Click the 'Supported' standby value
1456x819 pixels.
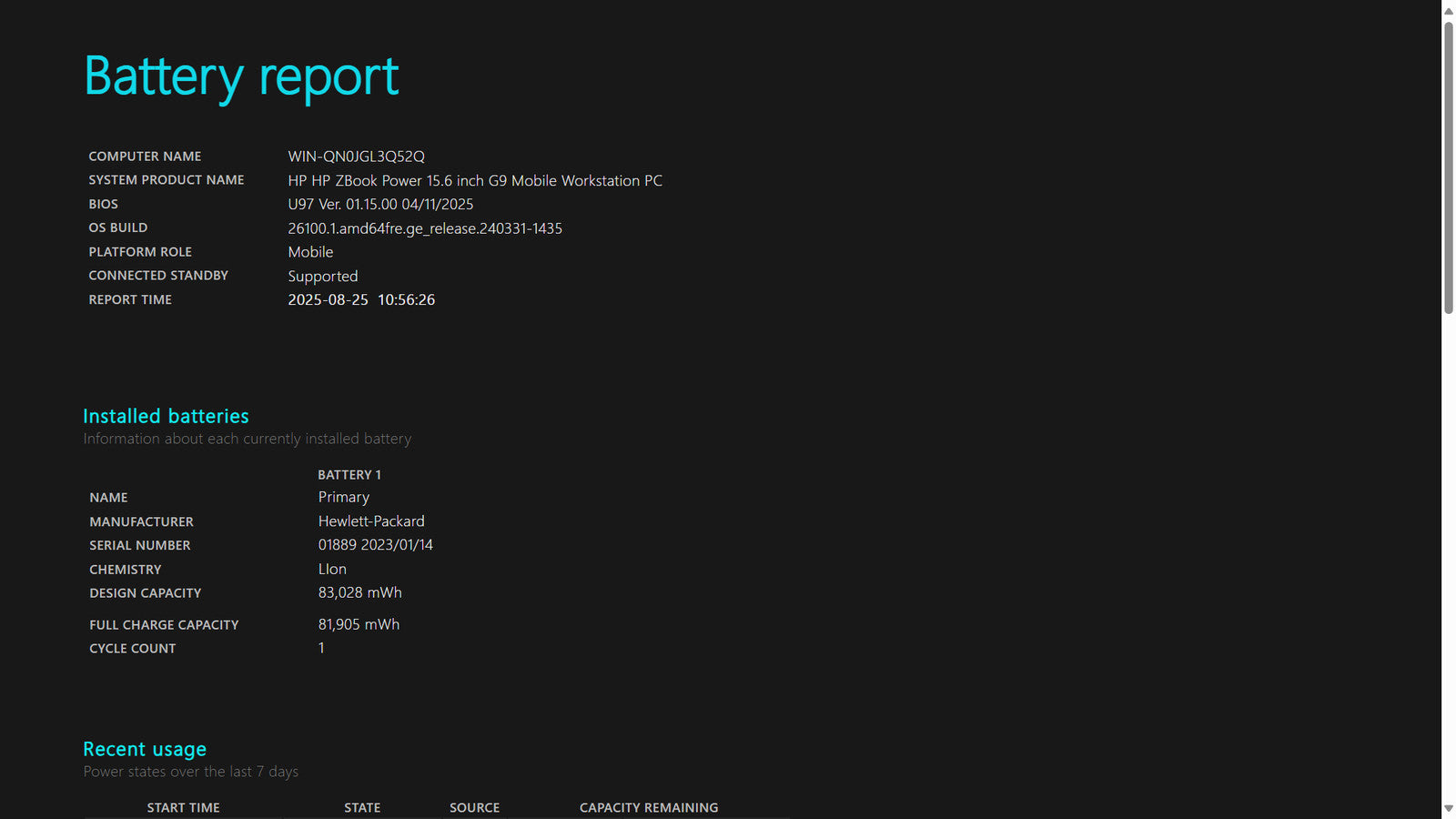(323, 277)
